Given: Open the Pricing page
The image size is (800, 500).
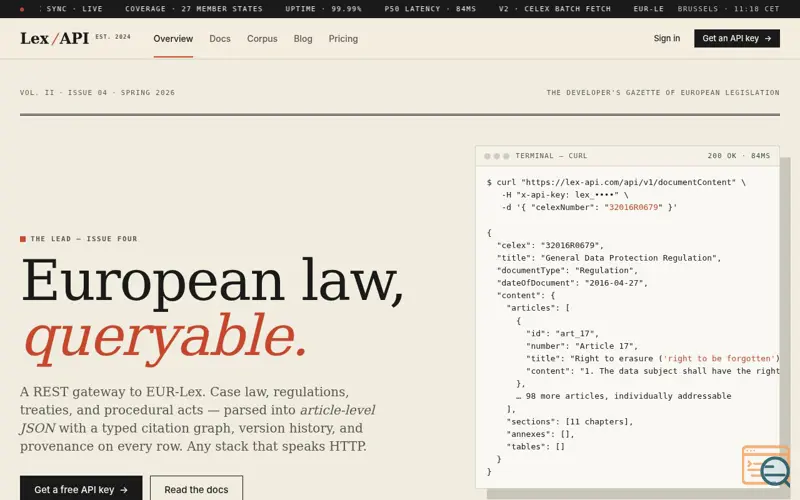Looking at the screenshot, I should [343, 39].
